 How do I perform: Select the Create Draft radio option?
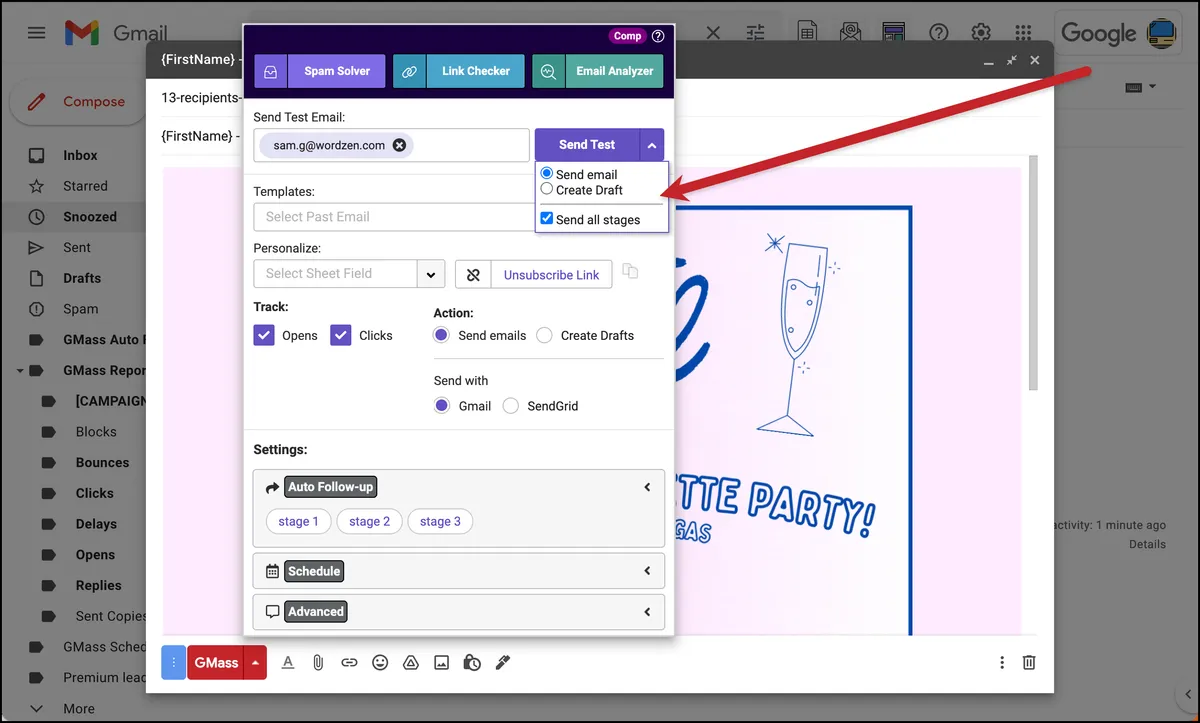(547, 189)
